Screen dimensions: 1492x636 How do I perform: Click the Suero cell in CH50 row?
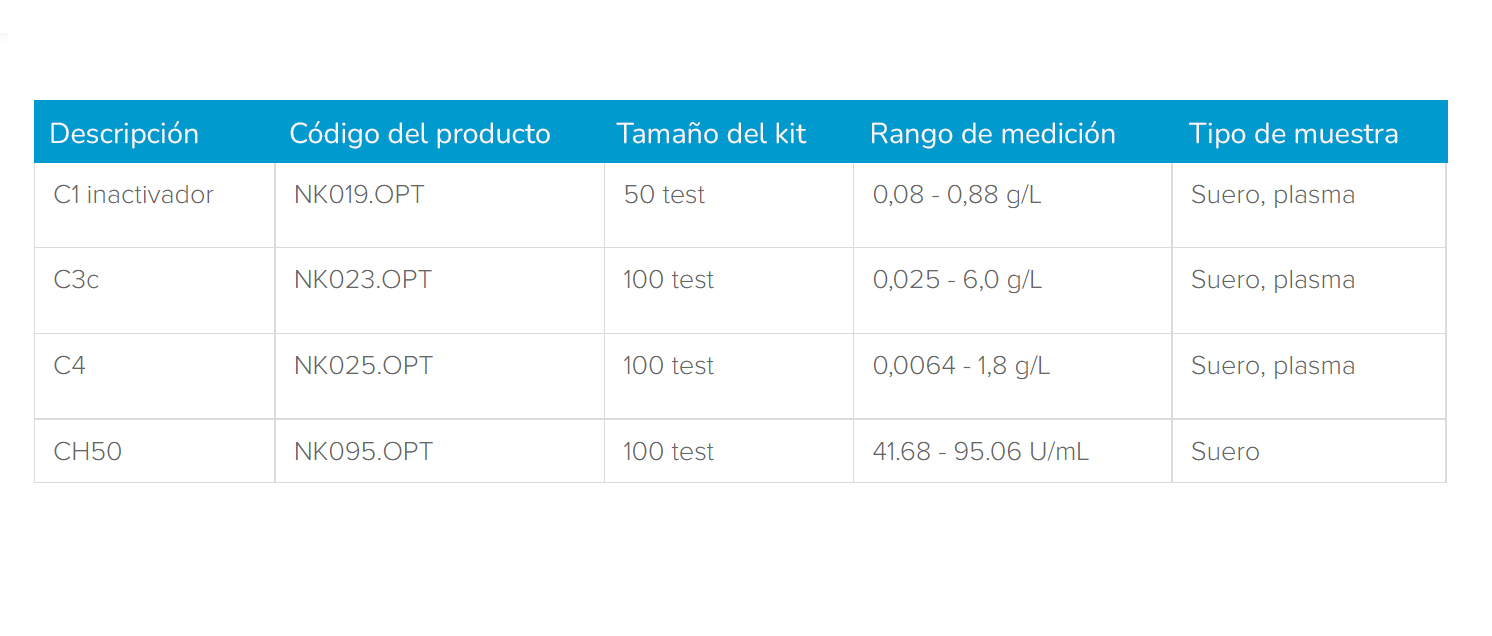[1225, 452]
